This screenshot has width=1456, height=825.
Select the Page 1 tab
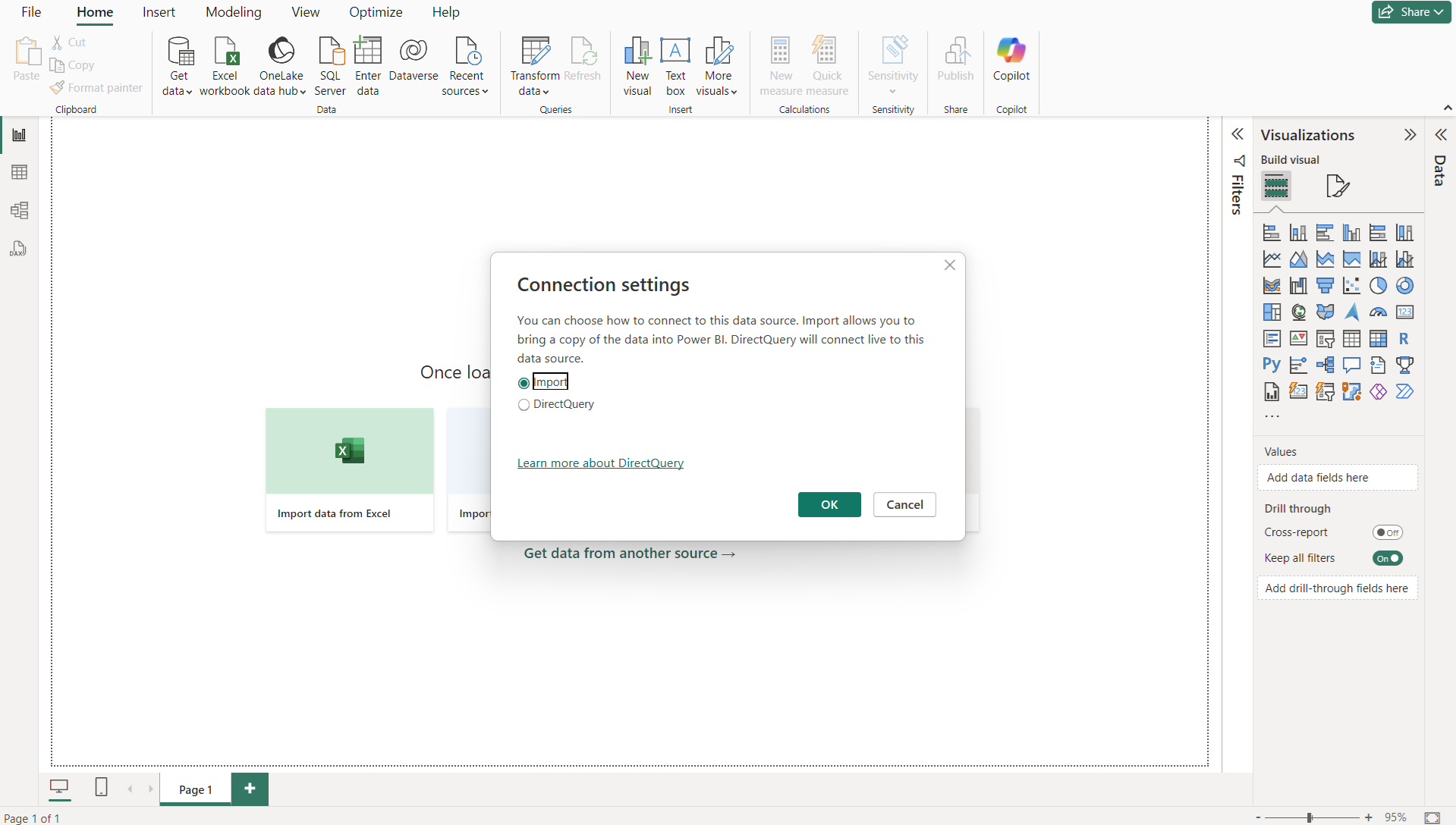[195, 789]
